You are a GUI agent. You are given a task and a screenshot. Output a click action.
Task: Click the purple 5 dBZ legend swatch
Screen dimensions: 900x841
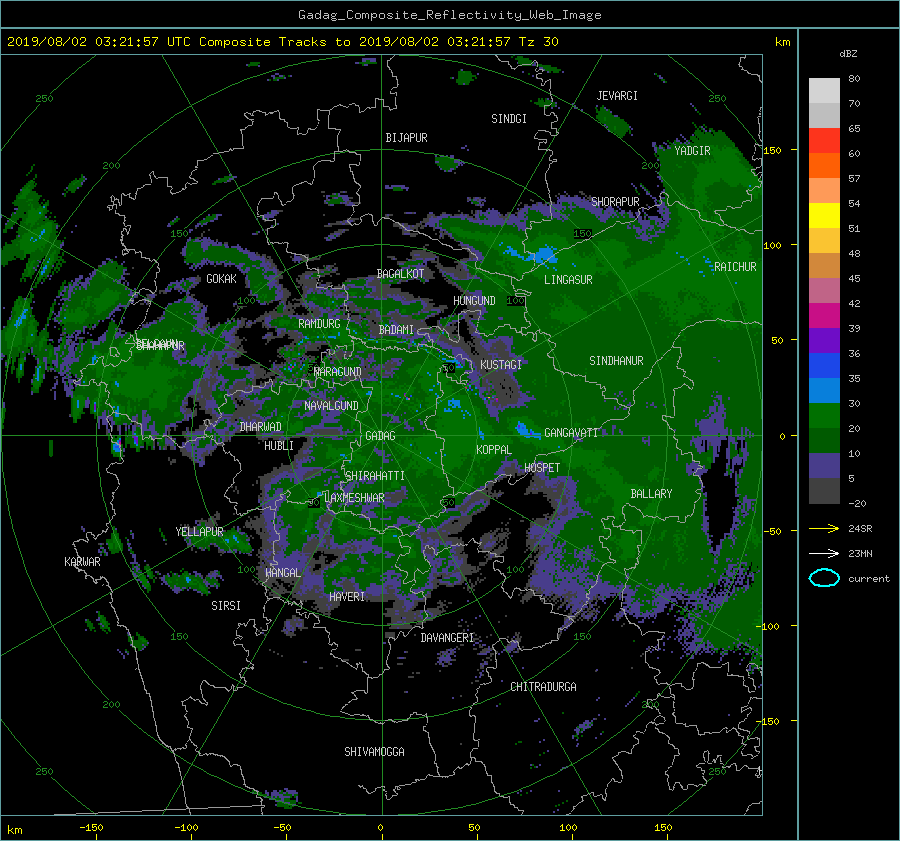pyautogui.click(x=824, y=466)
